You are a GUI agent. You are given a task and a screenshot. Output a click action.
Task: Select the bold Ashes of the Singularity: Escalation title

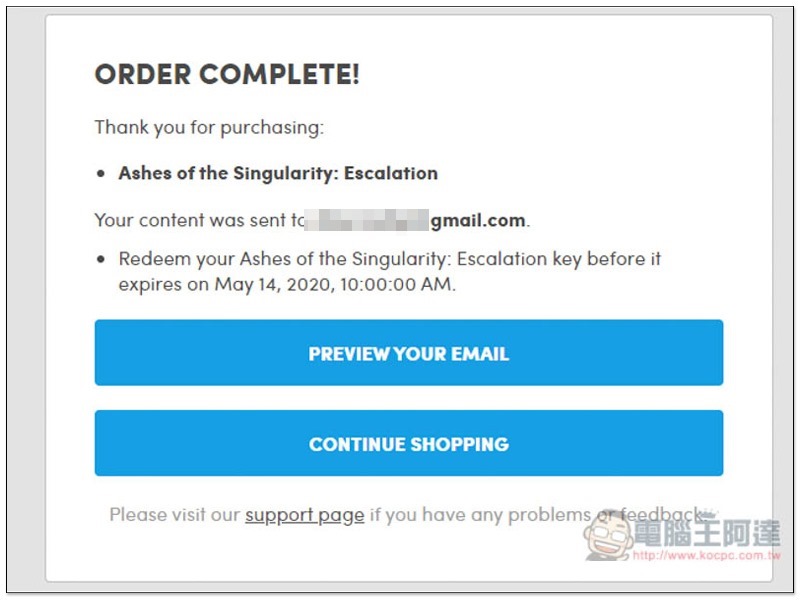coord(278,173)
